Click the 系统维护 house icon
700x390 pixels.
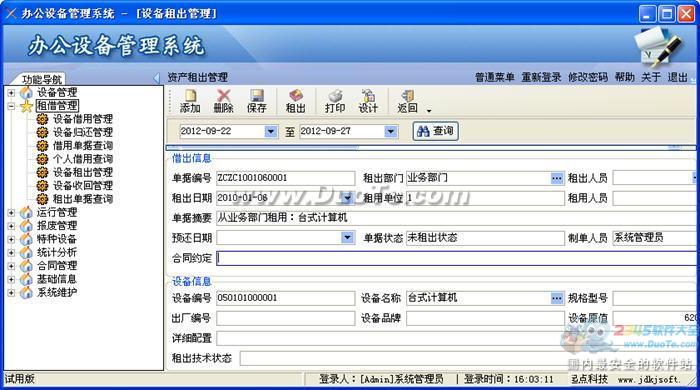pyautogui.click(x=26, y=293)
